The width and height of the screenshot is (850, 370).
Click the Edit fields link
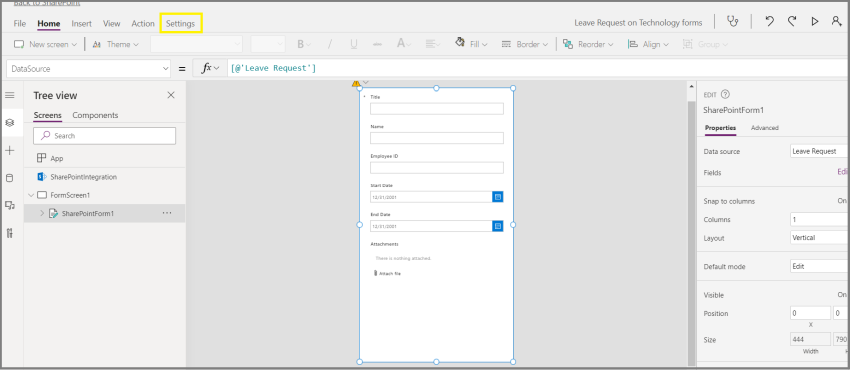coord(843,172)
